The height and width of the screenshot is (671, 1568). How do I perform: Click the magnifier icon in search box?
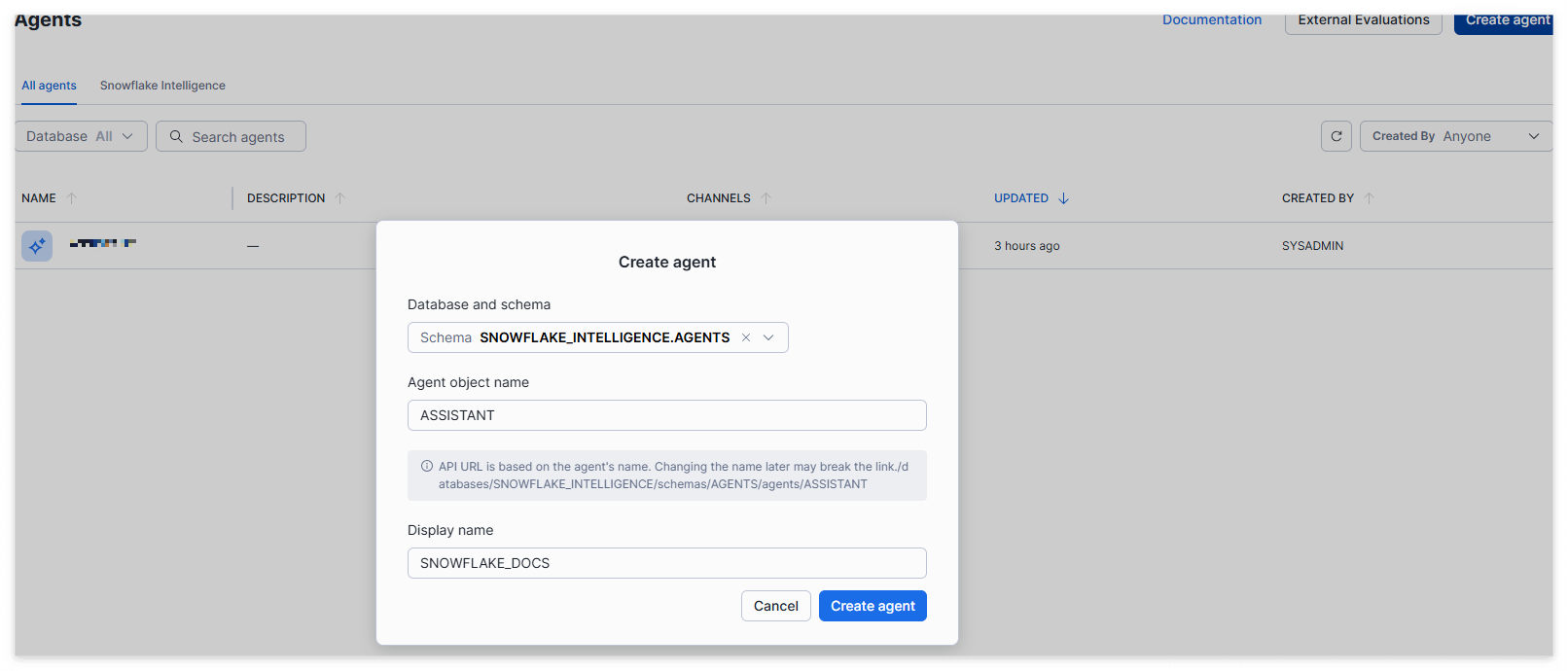coord(176,137)
